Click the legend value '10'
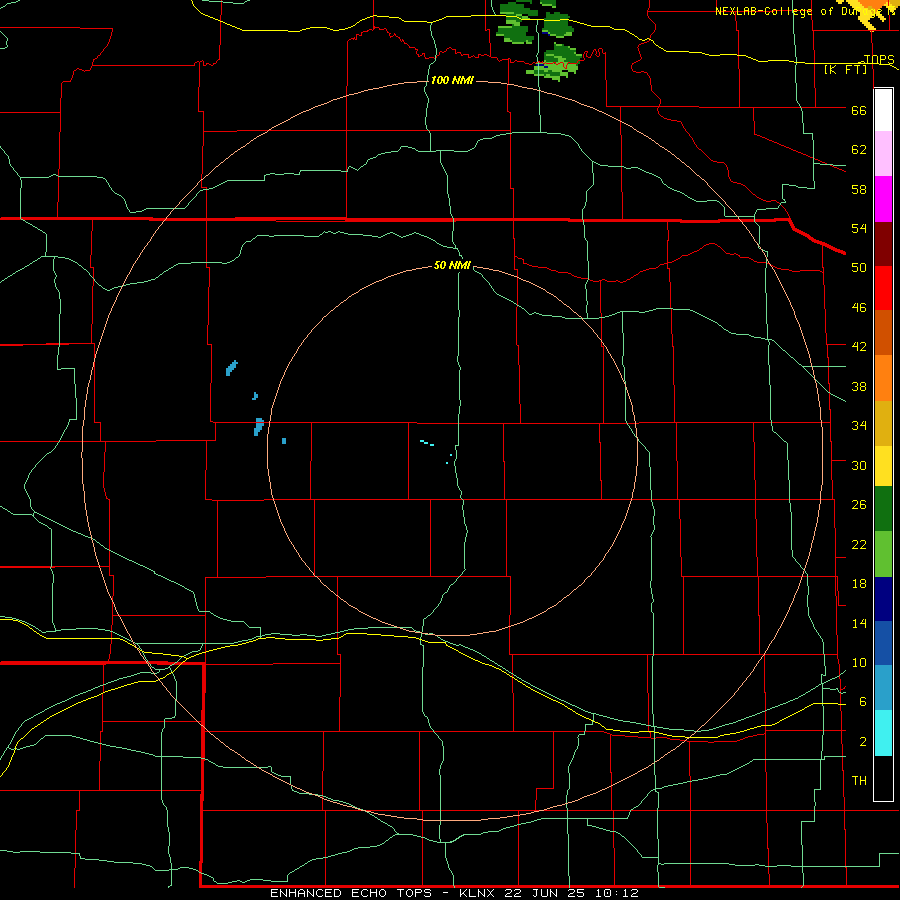The image size is (900, 900). (x=859, y=663)
